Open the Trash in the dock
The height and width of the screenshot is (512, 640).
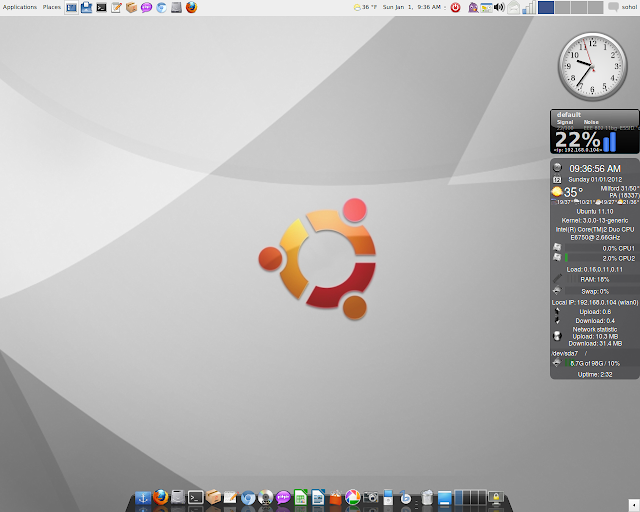coord(427,497)
